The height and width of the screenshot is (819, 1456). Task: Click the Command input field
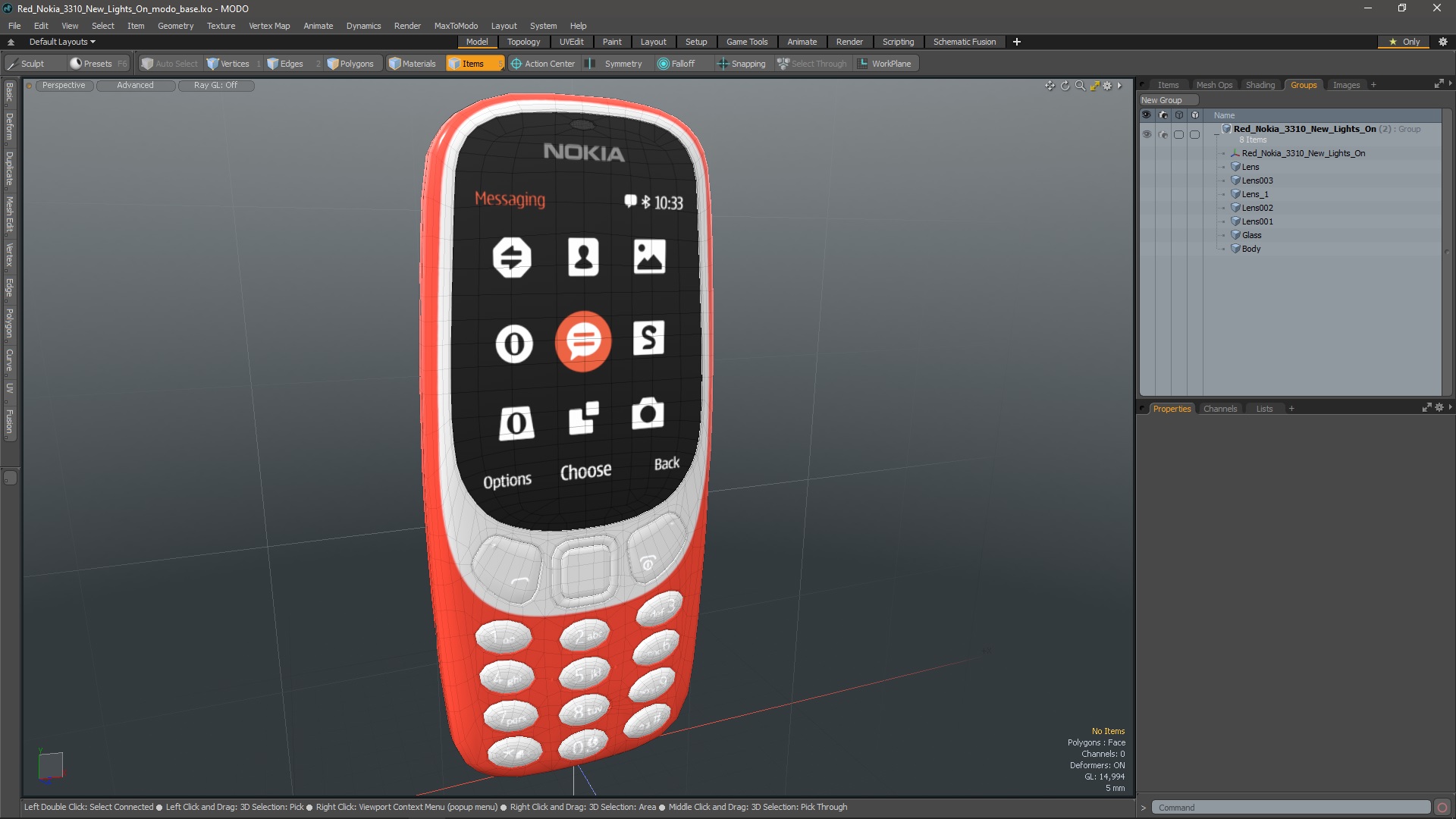[x=1291, y=808]
